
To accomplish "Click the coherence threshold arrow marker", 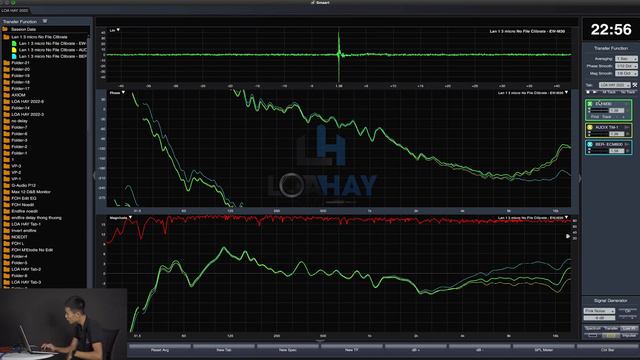I will (568, 236).
